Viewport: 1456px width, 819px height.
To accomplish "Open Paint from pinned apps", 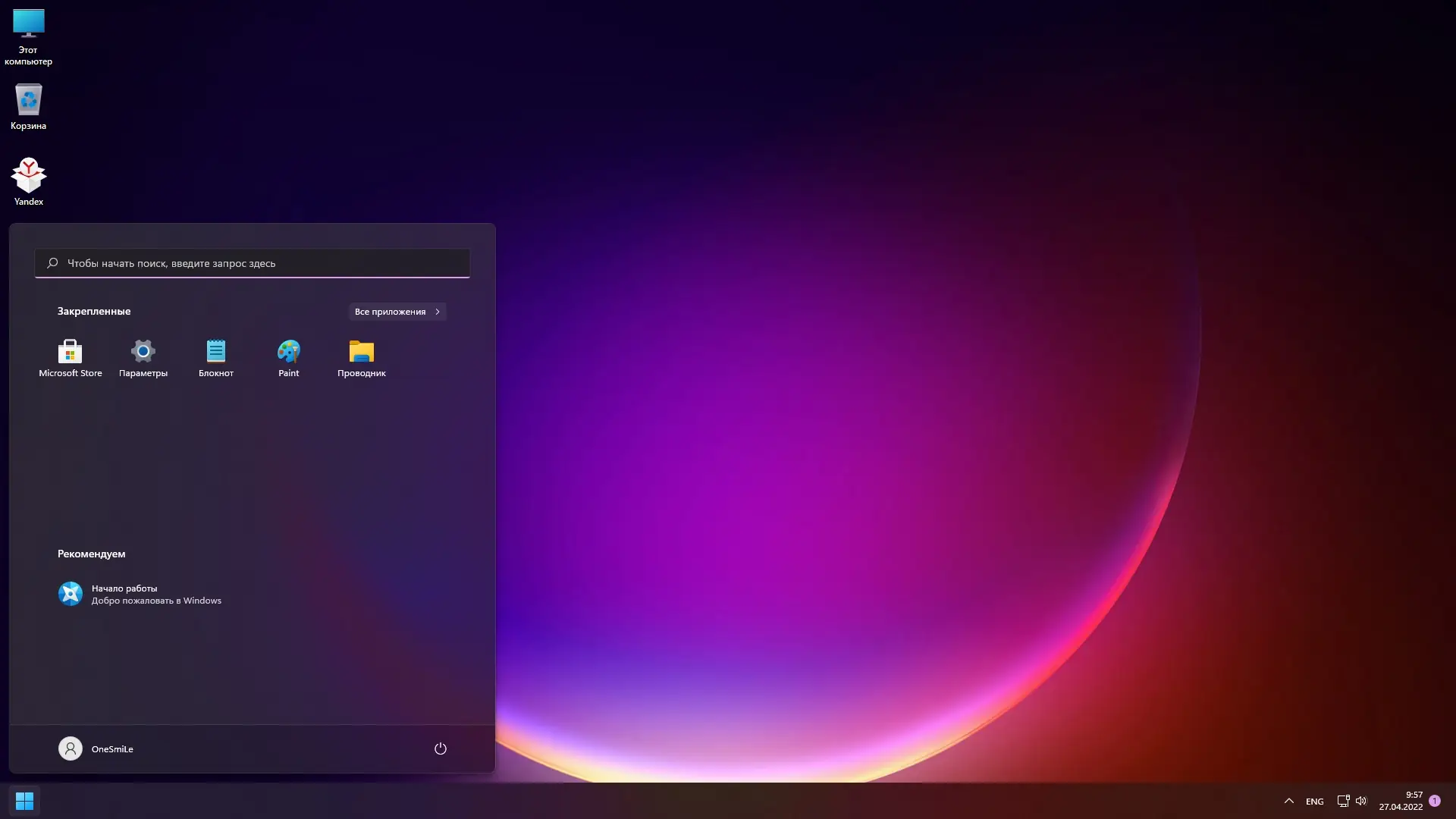I will pyautogui.click(x=288, y=357).
